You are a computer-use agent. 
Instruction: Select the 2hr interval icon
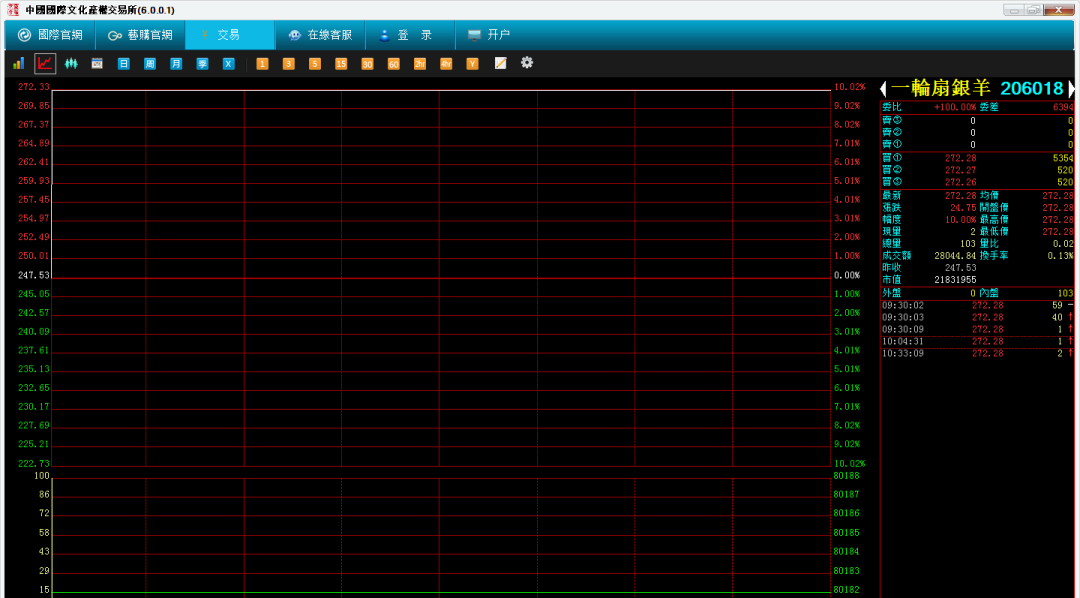[x=420, y=64]
